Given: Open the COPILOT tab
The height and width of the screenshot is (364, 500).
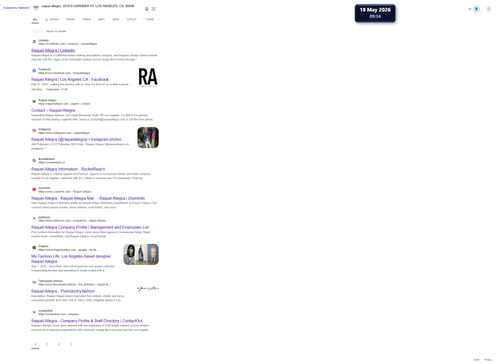Looking at the screenshot, I should 132,19.
